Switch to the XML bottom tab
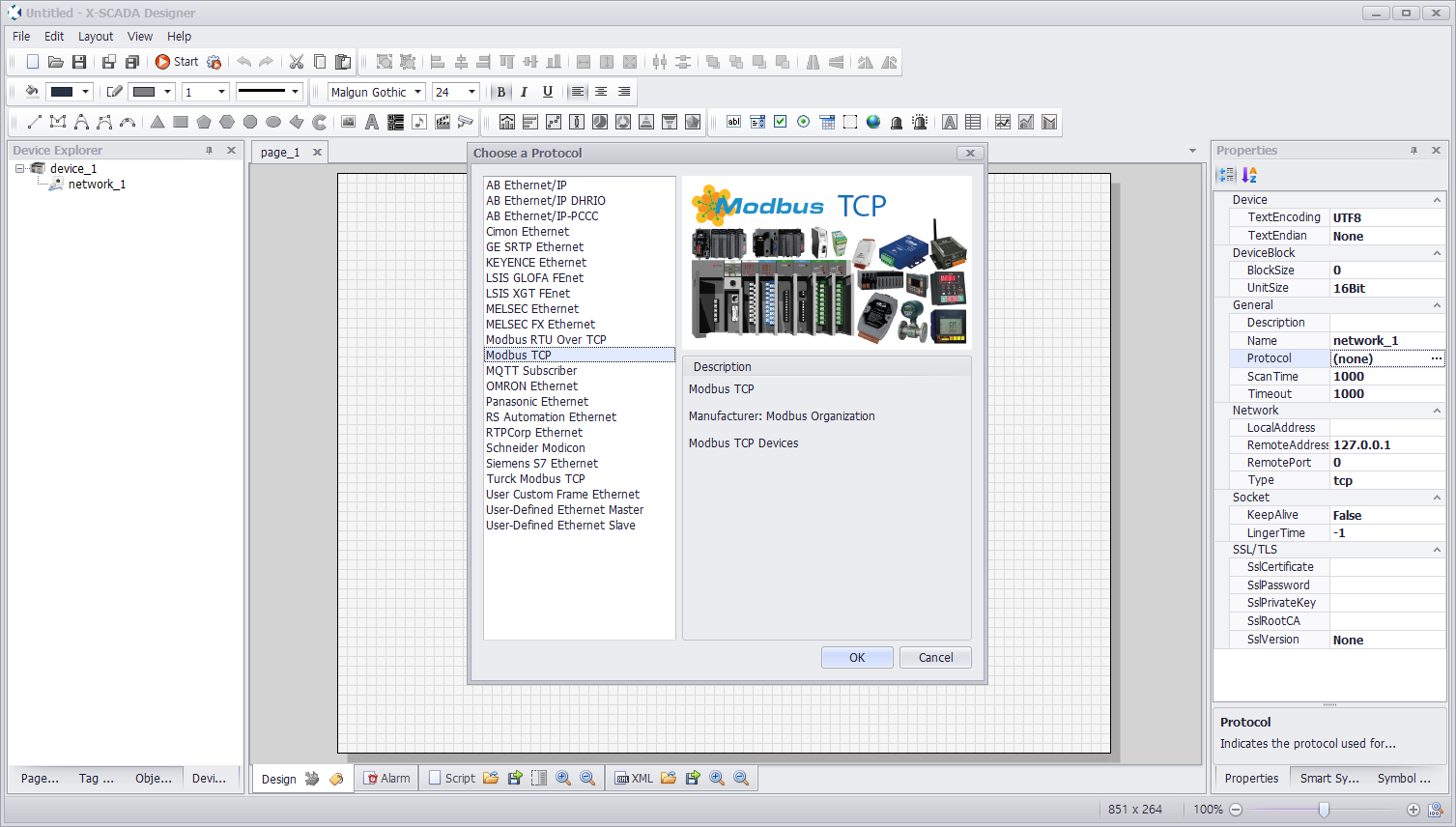The image size is (1456, 827). [634, 778]
